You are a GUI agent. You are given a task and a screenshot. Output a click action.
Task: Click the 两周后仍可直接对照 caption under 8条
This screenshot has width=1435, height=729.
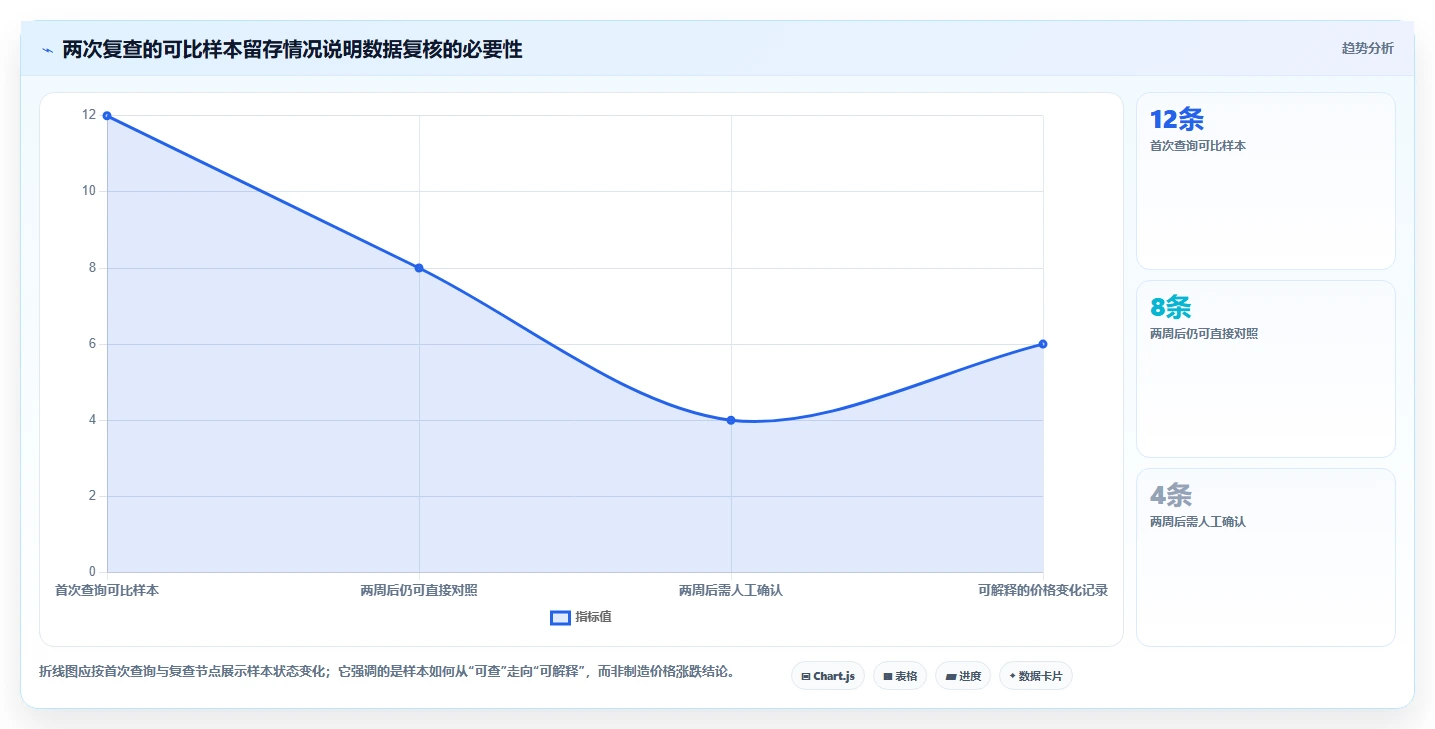coord(1204,334)
